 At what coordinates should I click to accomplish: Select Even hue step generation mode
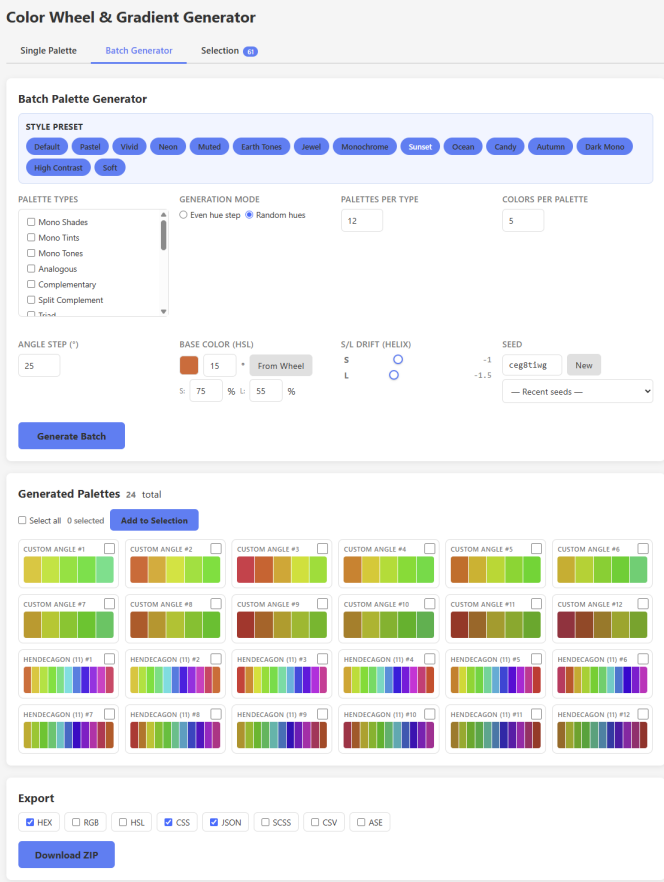[x=183, y=215]
